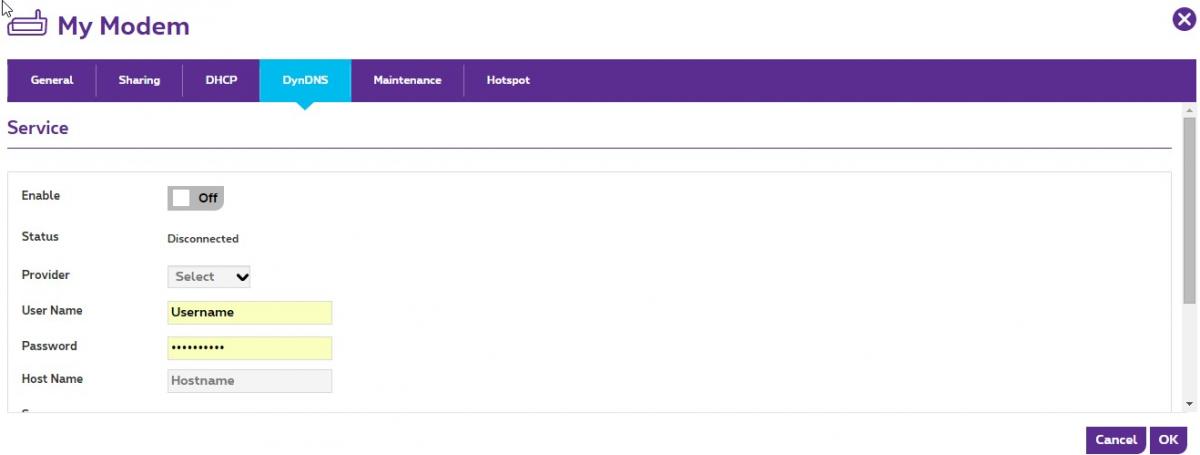Open the Maintenance tab
Image resolution: width=1200 pixels, height=455 pixels.
click(407, 80)
